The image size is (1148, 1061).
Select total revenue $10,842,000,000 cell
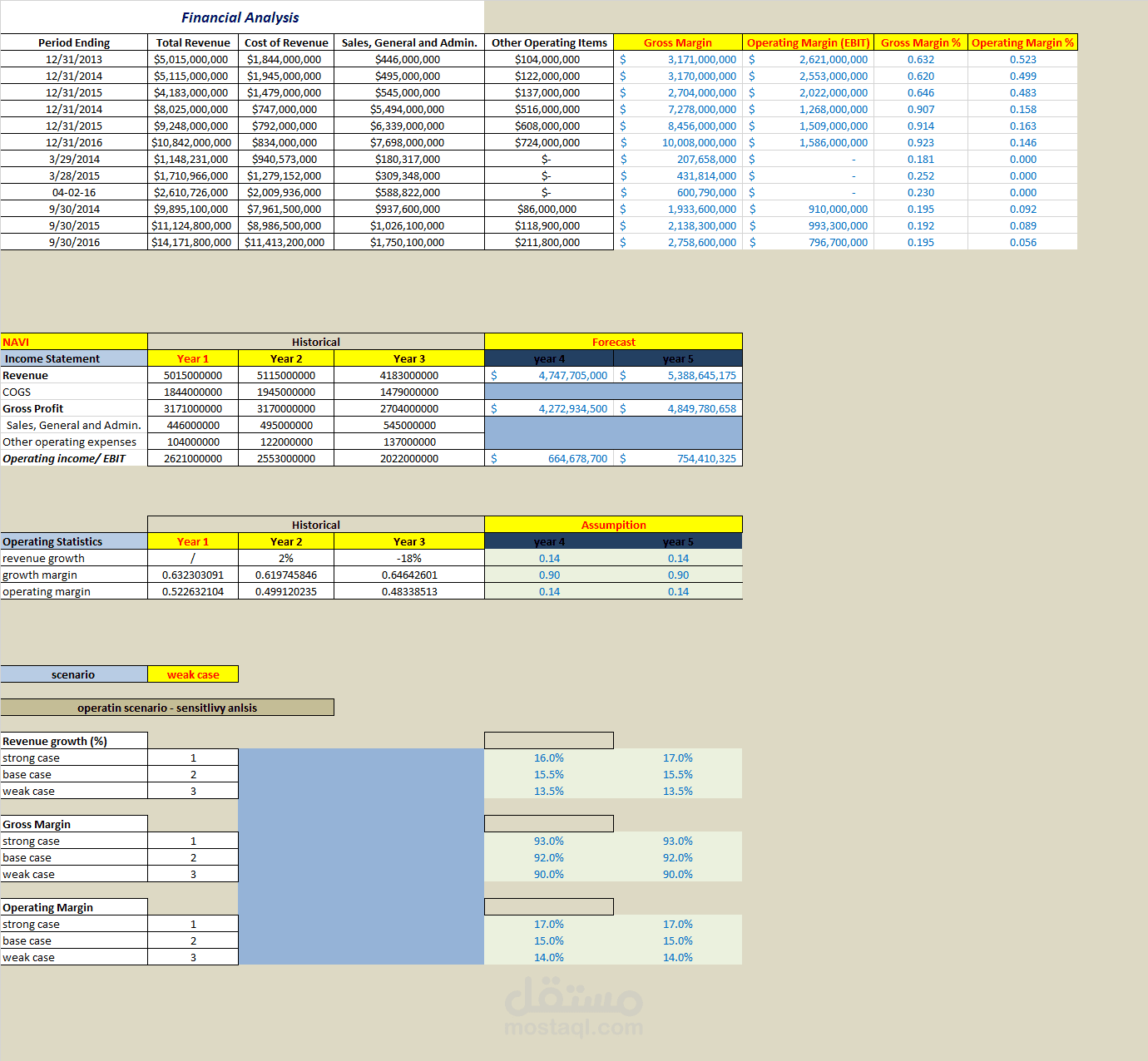(x=193, y=142)
